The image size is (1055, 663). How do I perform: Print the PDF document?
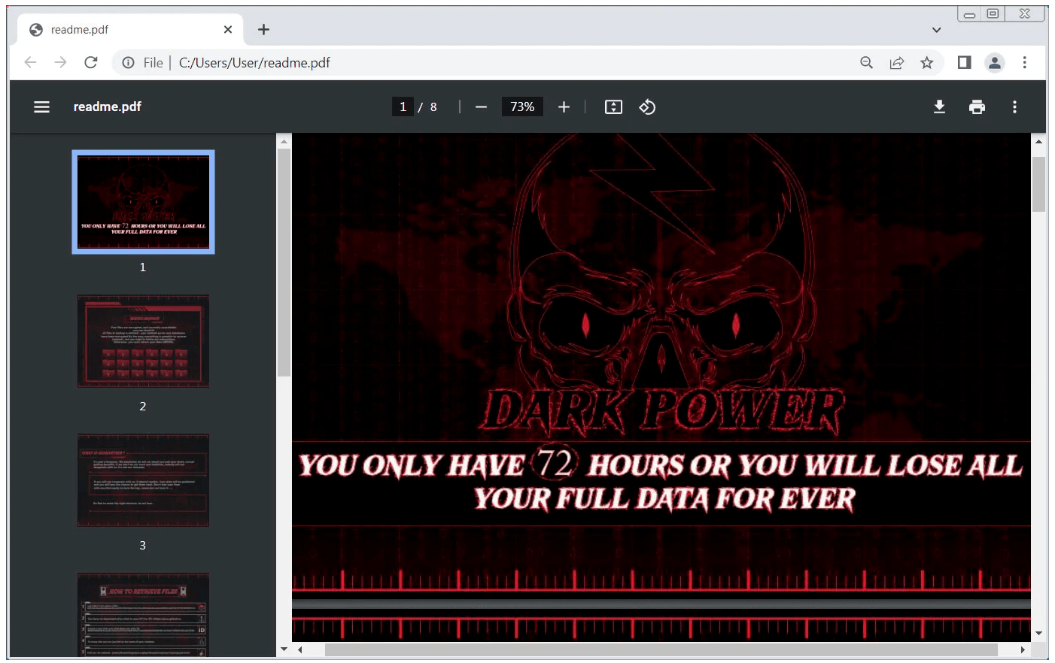[x=977, y=107]
